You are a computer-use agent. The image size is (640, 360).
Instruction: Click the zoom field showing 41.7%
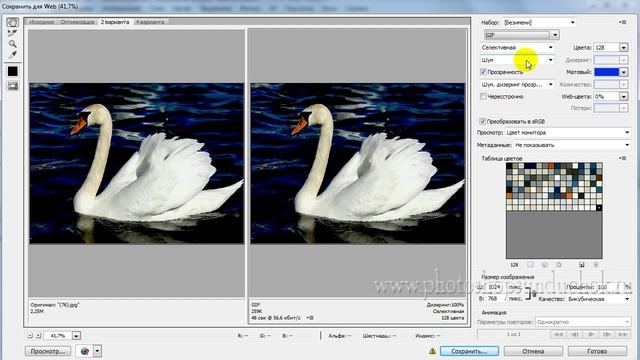pyautogui.click(x=58, y=336)
